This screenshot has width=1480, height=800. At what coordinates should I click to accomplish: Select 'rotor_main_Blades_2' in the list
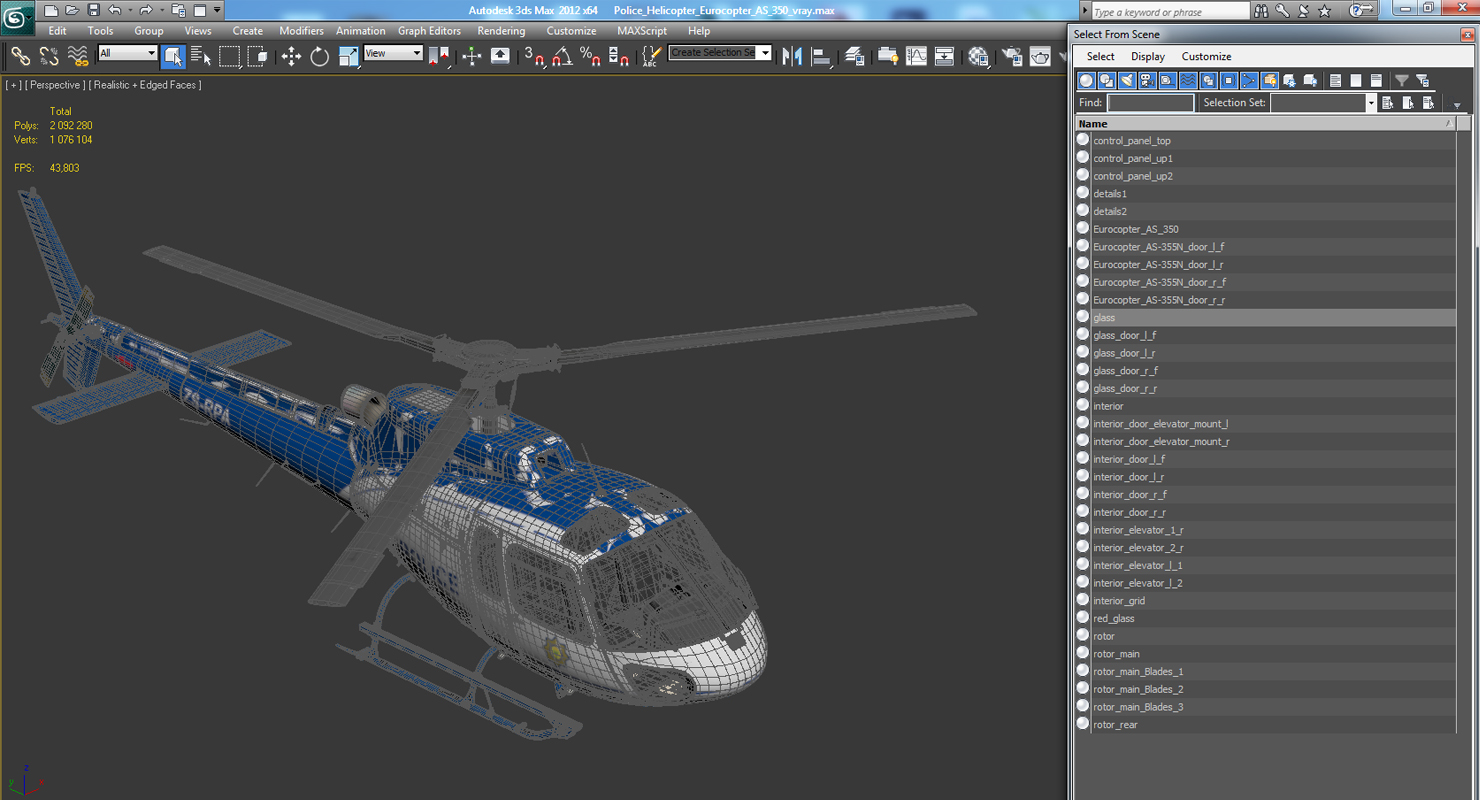point(1138,689)
